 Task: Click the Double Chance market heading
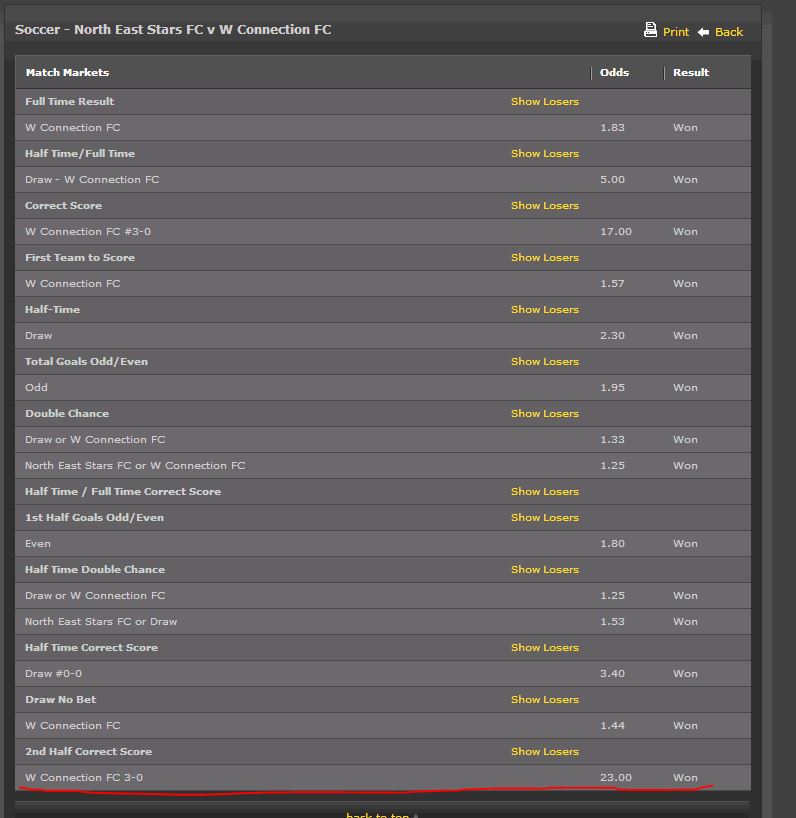67,414
